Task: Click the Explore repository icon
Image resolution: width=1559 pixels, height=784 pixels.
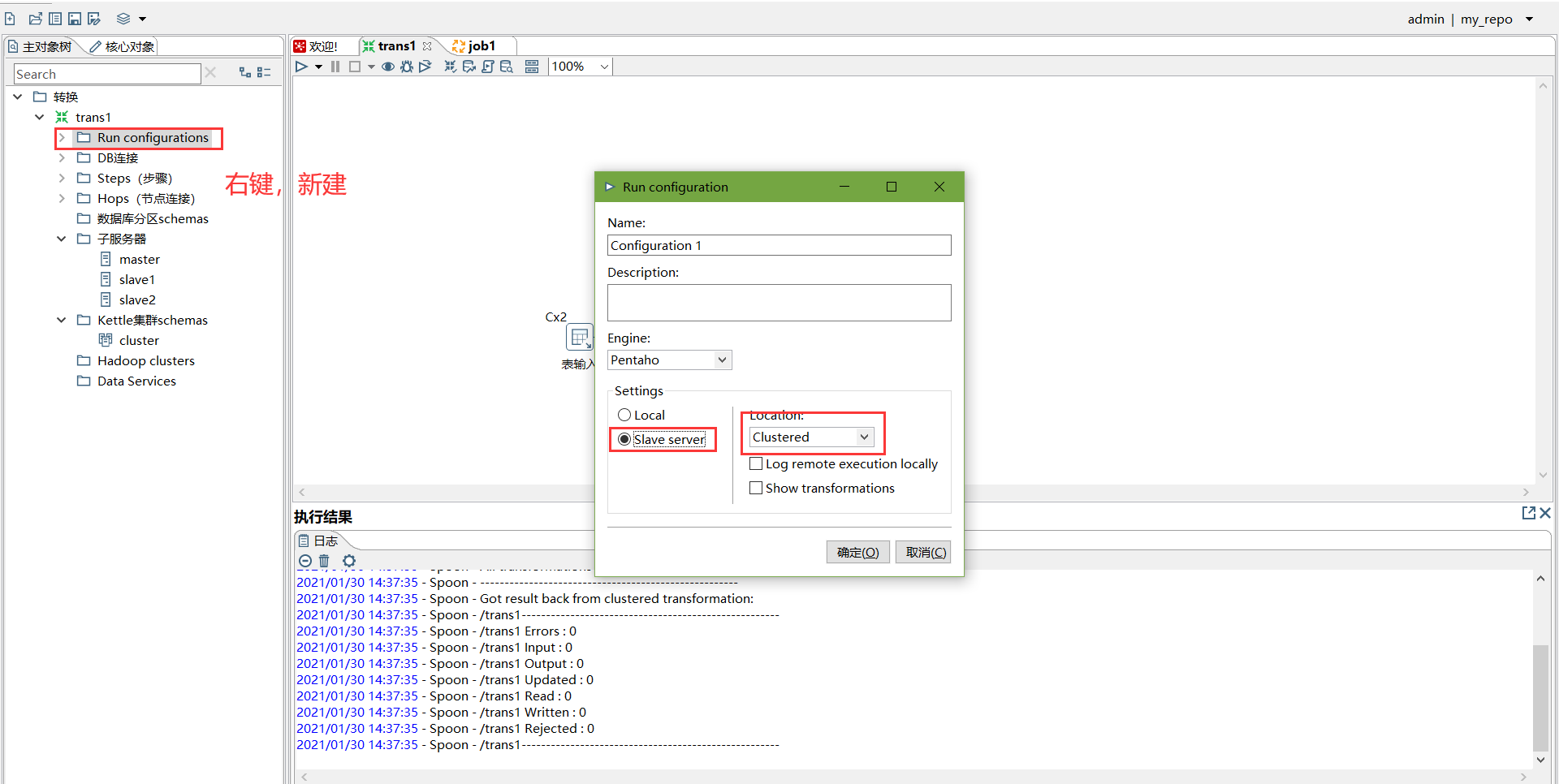Action: (x=55, y=19)
